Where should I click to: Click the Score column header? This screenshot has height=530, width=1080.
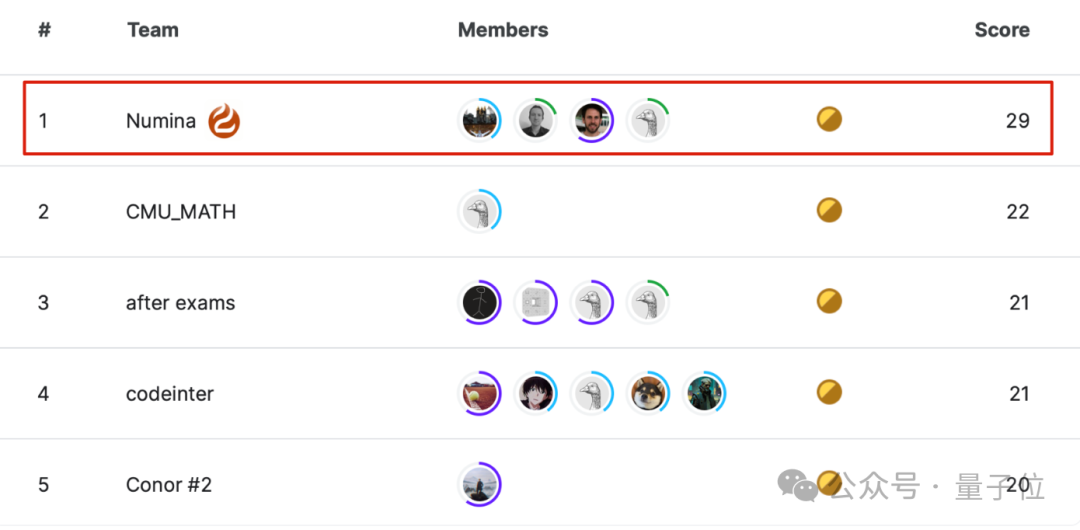[1002, 30]
